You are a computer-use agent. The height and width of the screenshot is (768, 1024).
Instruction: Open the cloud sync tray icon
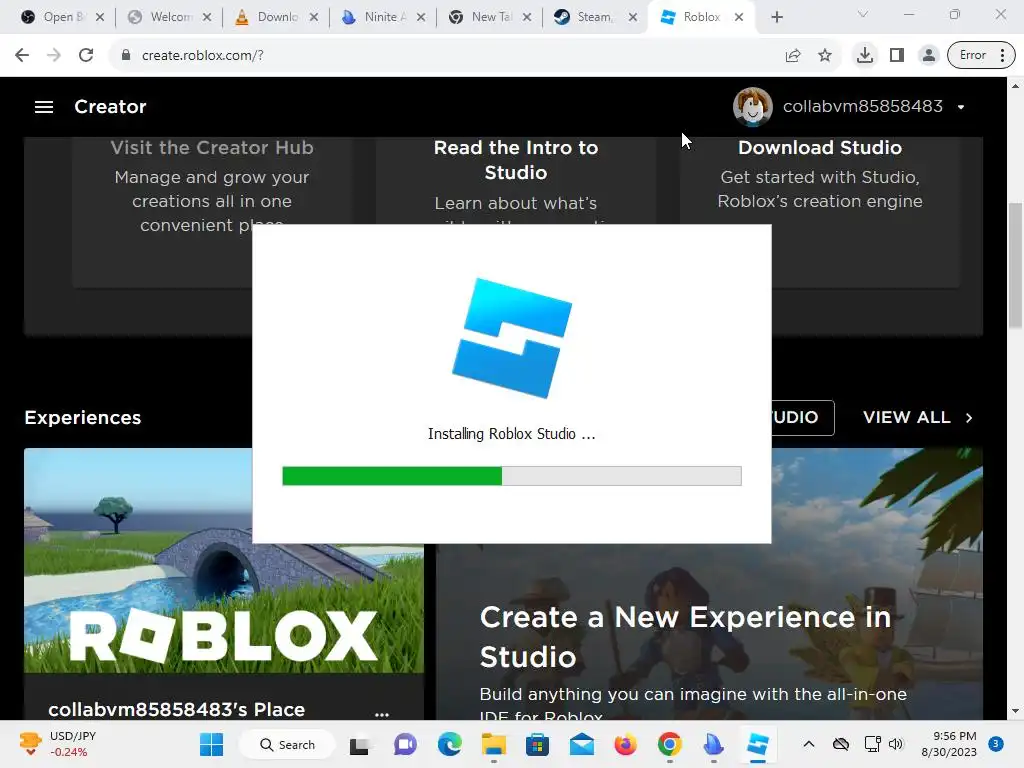pyautogui.click(x=841, y=744)
